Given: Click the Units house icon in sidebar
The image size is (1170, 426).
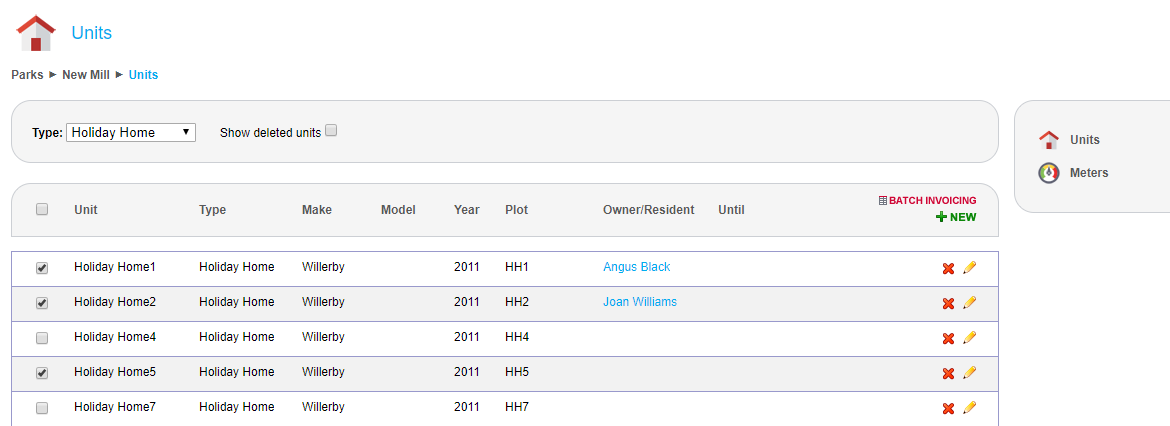Looking at the screenshot, I should tap(1048, 140).
